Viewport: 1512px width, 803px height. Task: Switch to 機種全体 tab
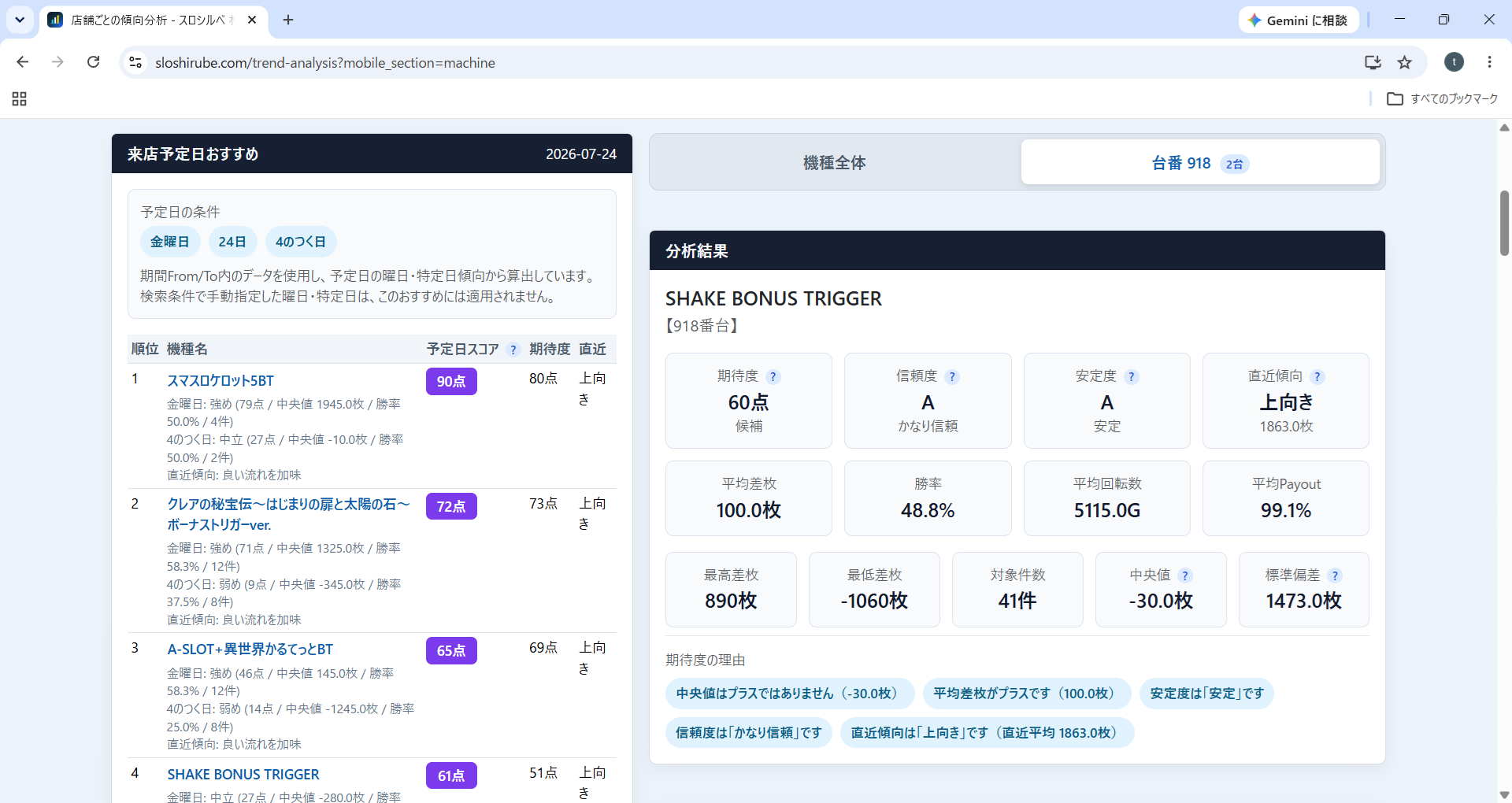[835, 162]
